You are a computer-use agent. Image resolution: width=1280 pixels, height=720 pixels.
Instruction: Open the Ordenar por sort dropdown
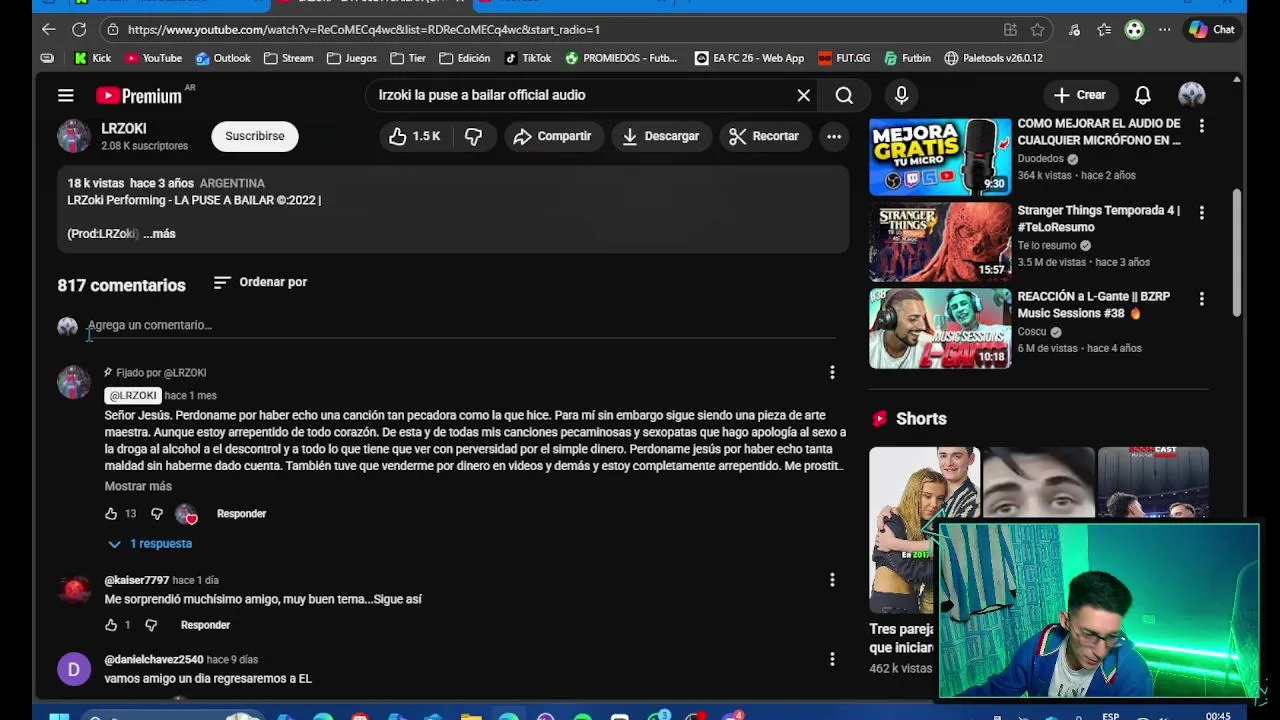[260, 282]
